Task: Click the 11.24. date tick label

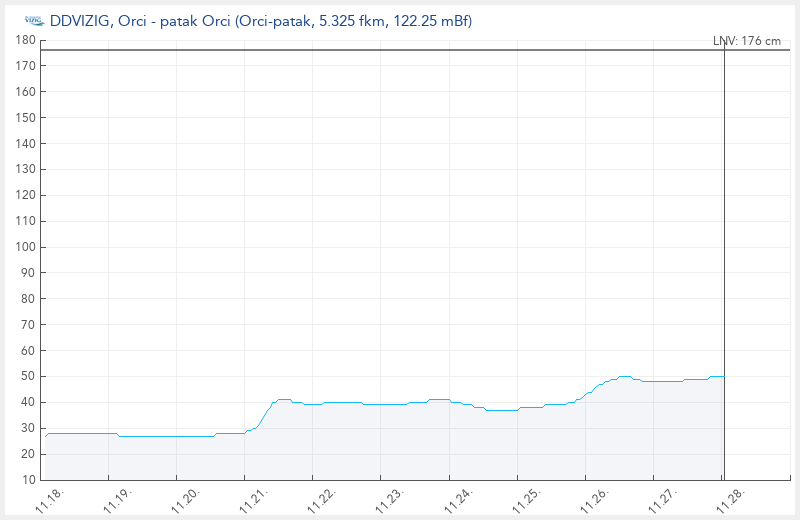Action: click(458, 500)
